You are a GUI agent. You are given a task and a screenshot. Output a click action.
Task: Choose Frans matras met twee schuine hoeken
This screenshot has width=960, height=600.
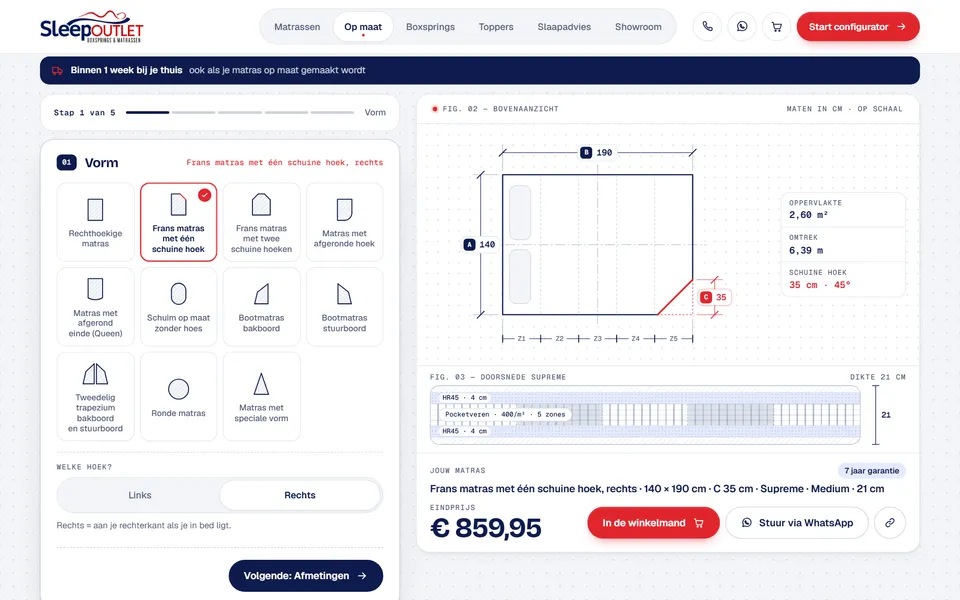click(x=261, y=222)
